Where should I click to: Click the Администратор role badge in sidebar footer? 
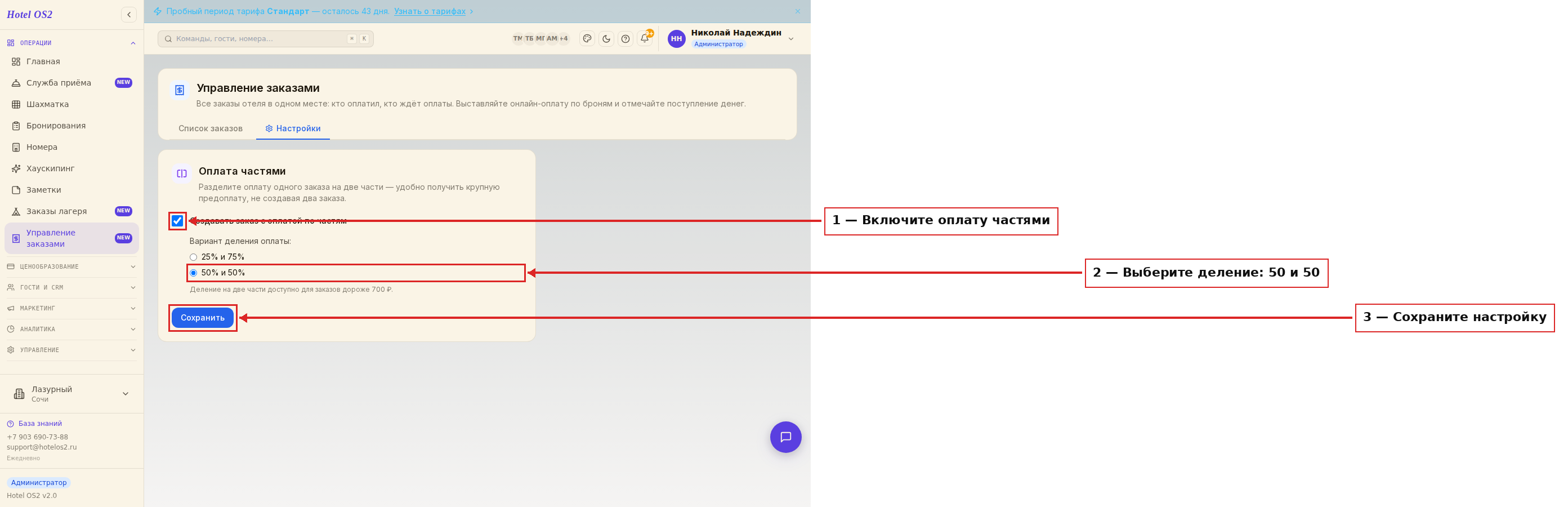[39, 483]
